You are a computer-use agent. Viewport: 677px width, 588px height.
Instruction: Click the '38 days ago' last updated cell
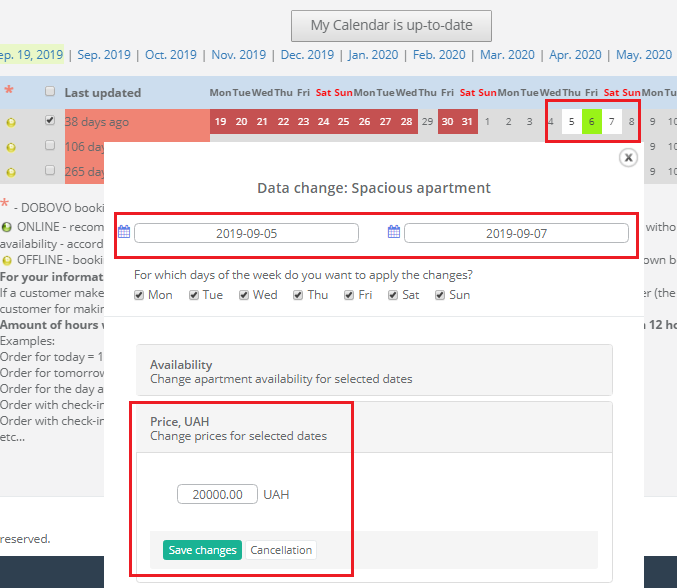[137, 122]
